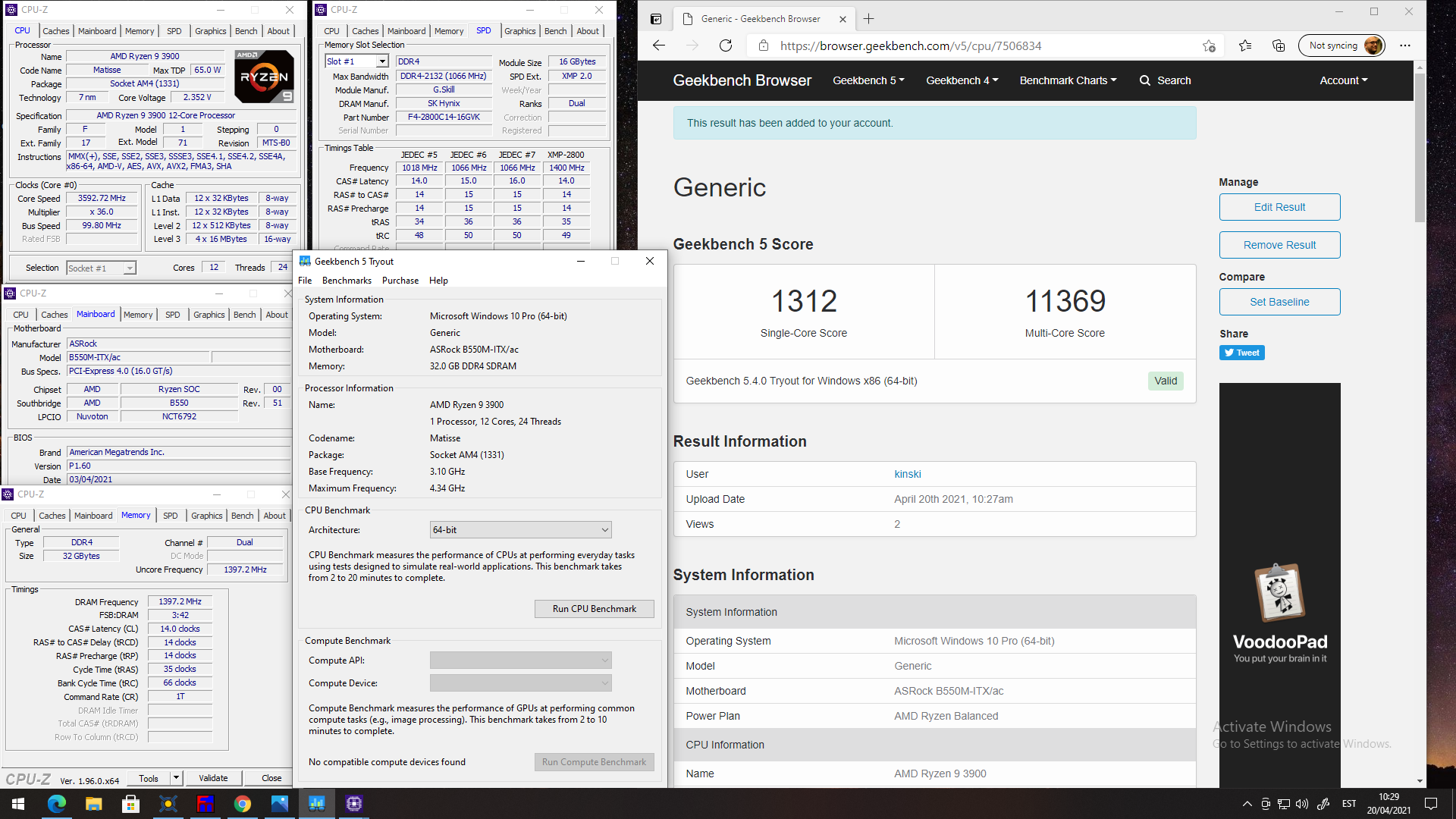Click Run CPU Benchmark button
Image resolution: width=1456 pixels, height=819 pixels.
595,609
